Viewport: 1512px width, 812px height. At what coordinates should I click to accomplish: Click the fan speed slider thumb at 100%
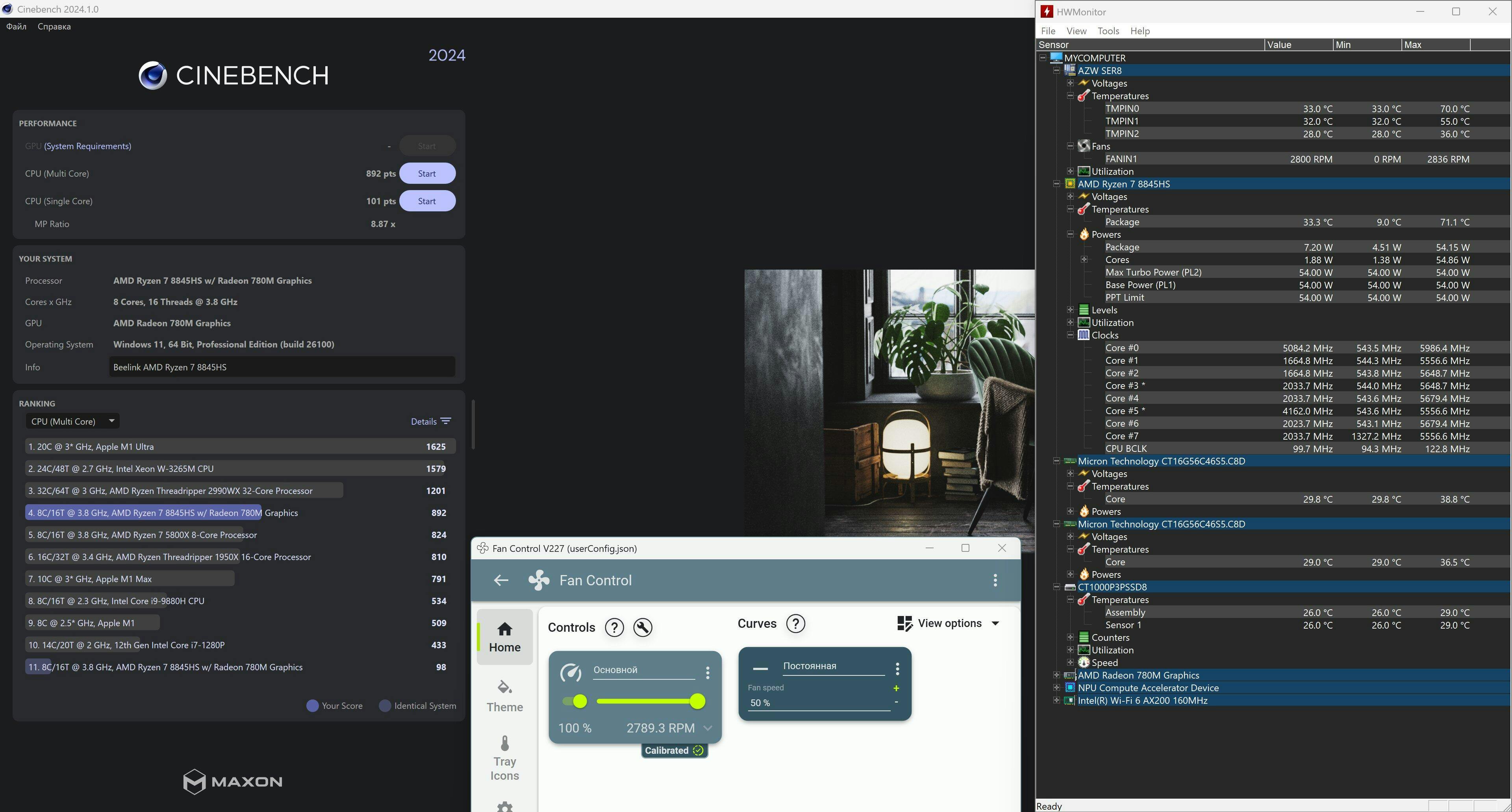(x=697, y=702)
